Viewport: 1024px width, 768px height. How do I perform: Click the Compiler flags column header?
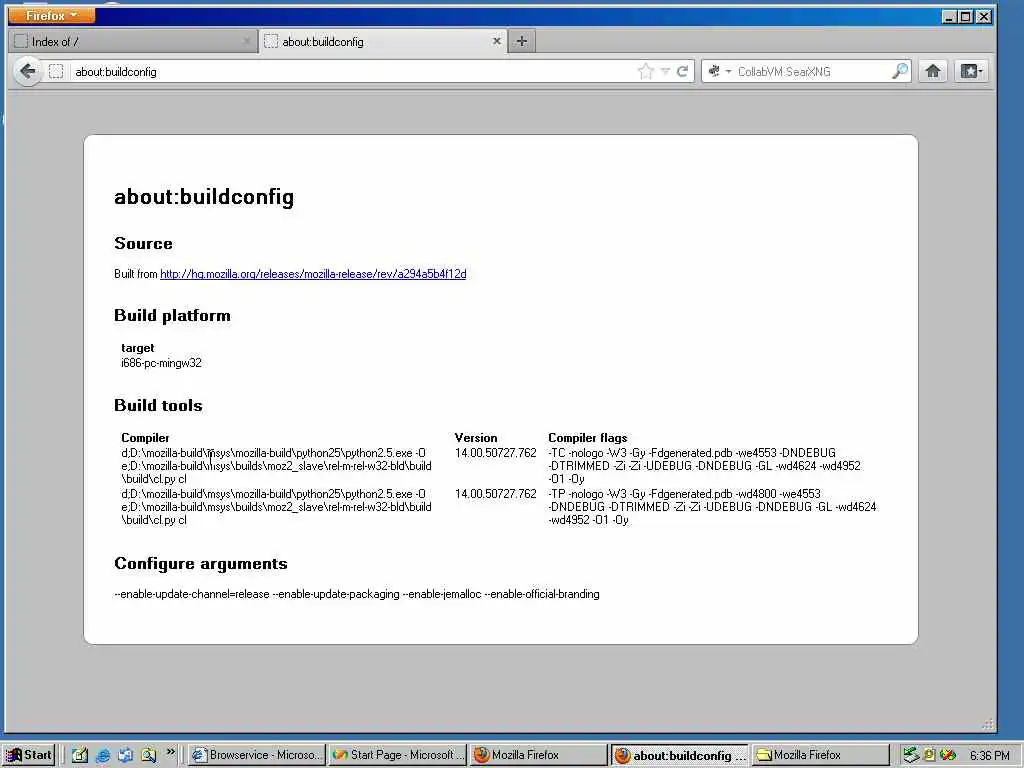click(587, 438)
